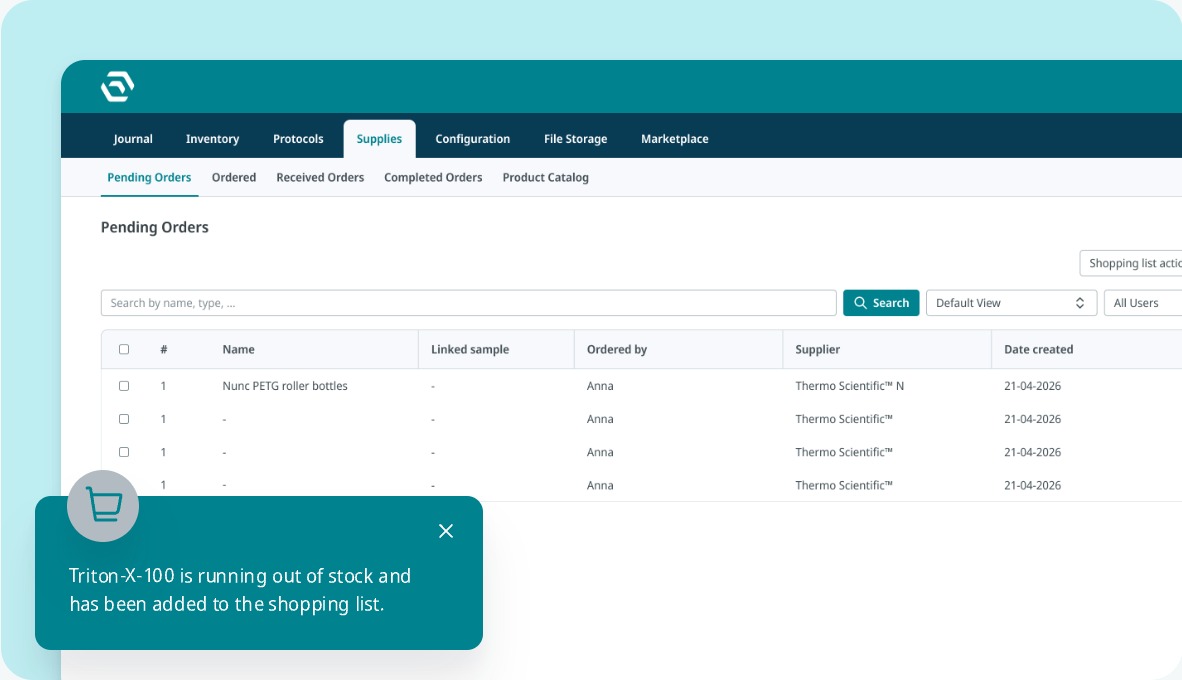Image resolution: width=1182 pixels, height=680 pixels.
Task: Go to the Journal tab
Action: (133, 139)
